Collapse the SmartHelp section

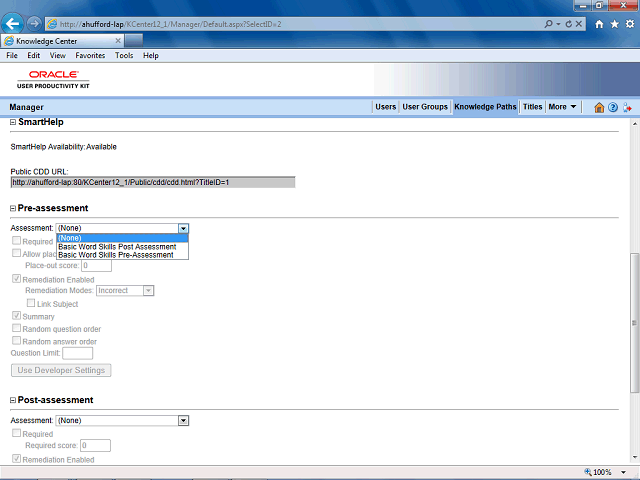(13, 122)
